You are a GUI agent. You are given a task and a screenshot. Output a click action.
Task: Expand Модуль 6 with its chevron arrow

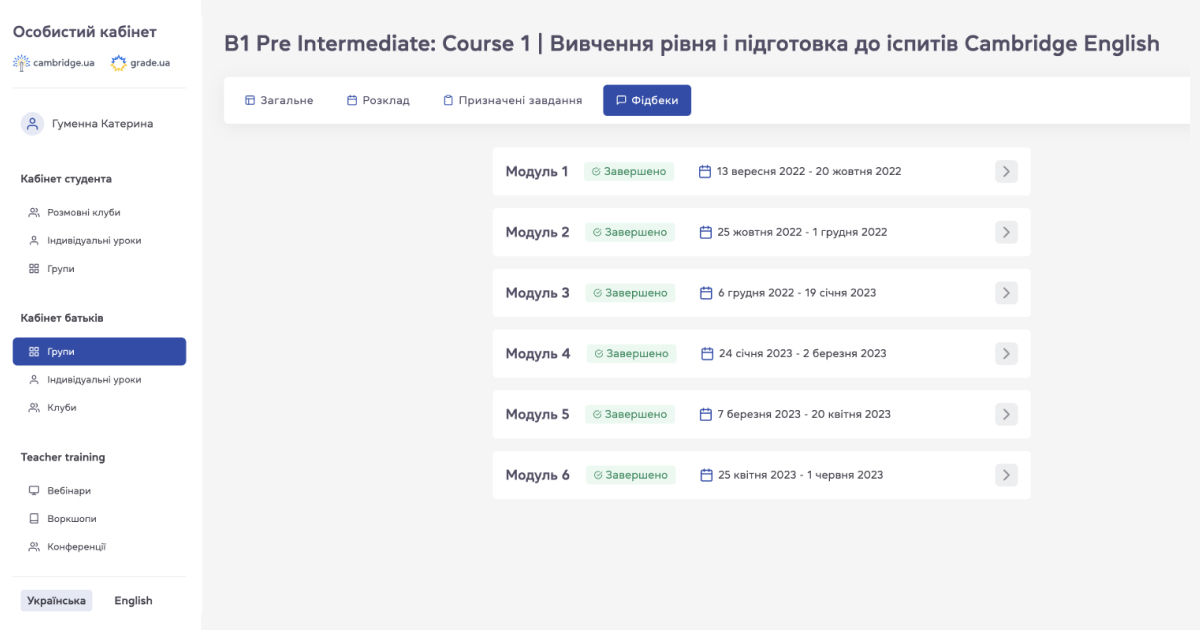pyautogui.click(x=1006, y=475)
